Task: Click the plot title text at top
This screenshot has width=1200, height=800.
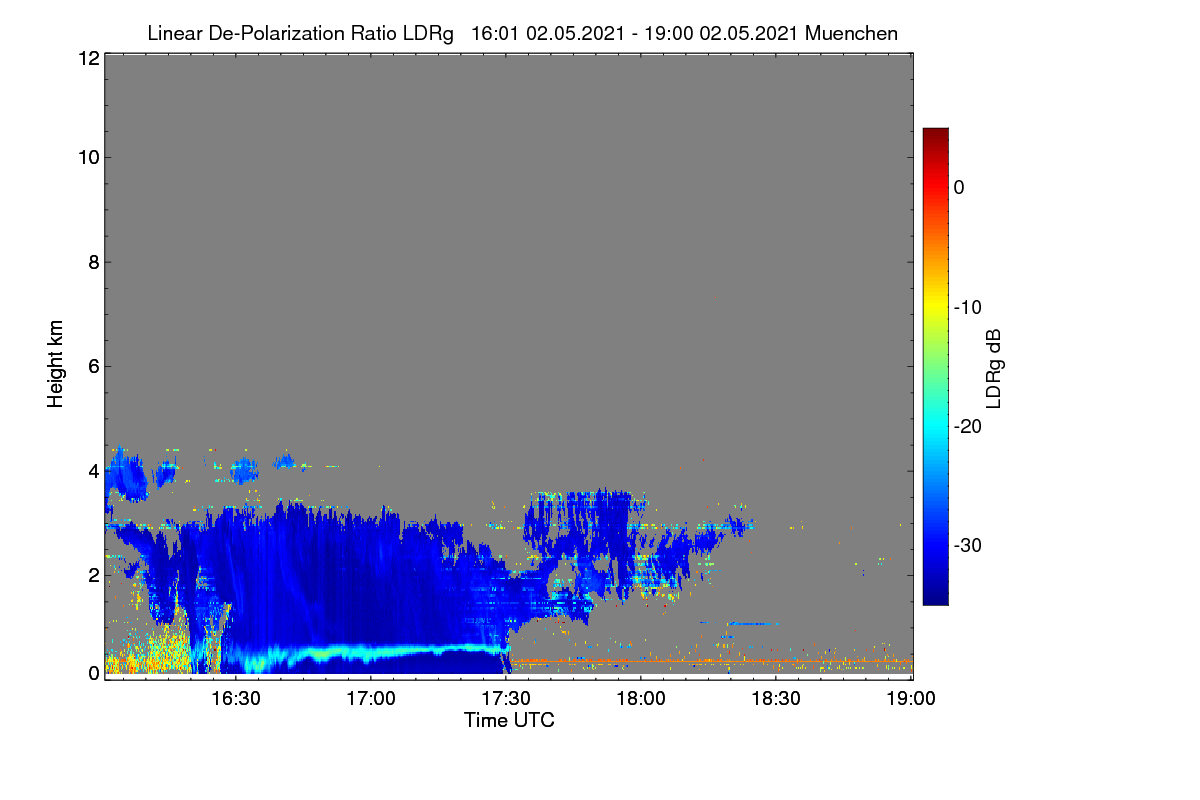Action: 522,33
